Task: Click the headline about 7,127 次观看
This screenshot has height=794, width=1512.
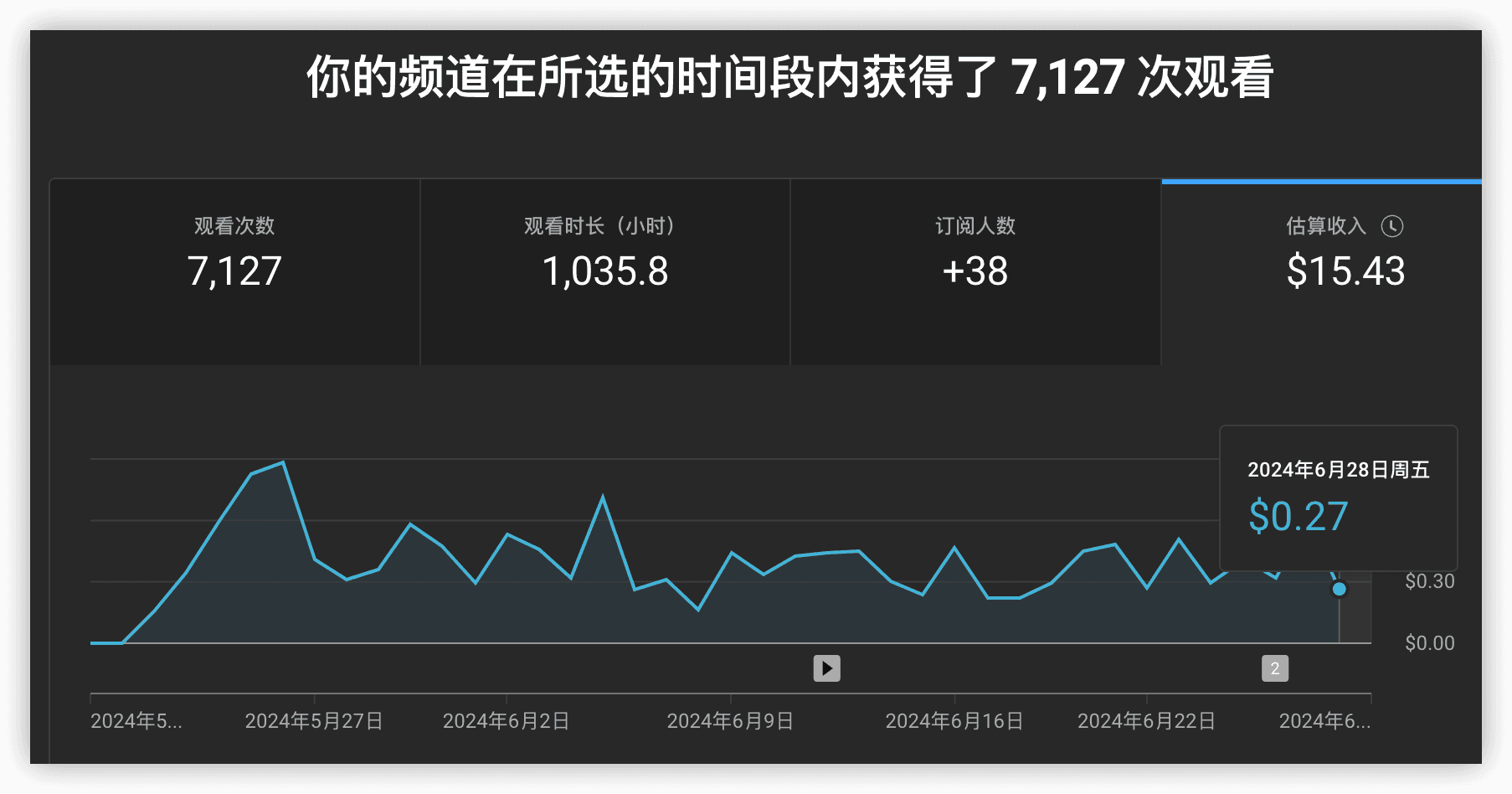Action: coord(789,77)
